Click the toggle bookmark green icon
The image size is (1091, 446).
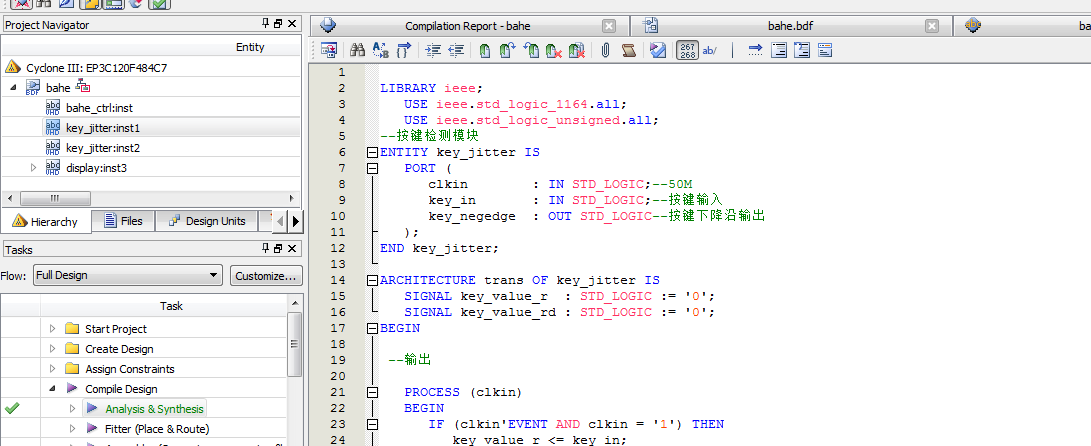484,50
